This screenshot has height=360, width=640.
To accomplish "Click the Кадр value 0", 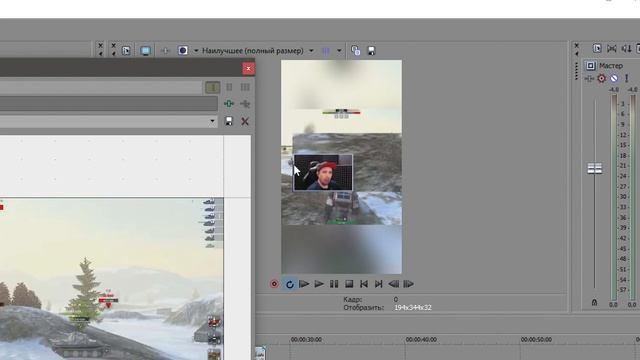I will [x=396, y=299].
